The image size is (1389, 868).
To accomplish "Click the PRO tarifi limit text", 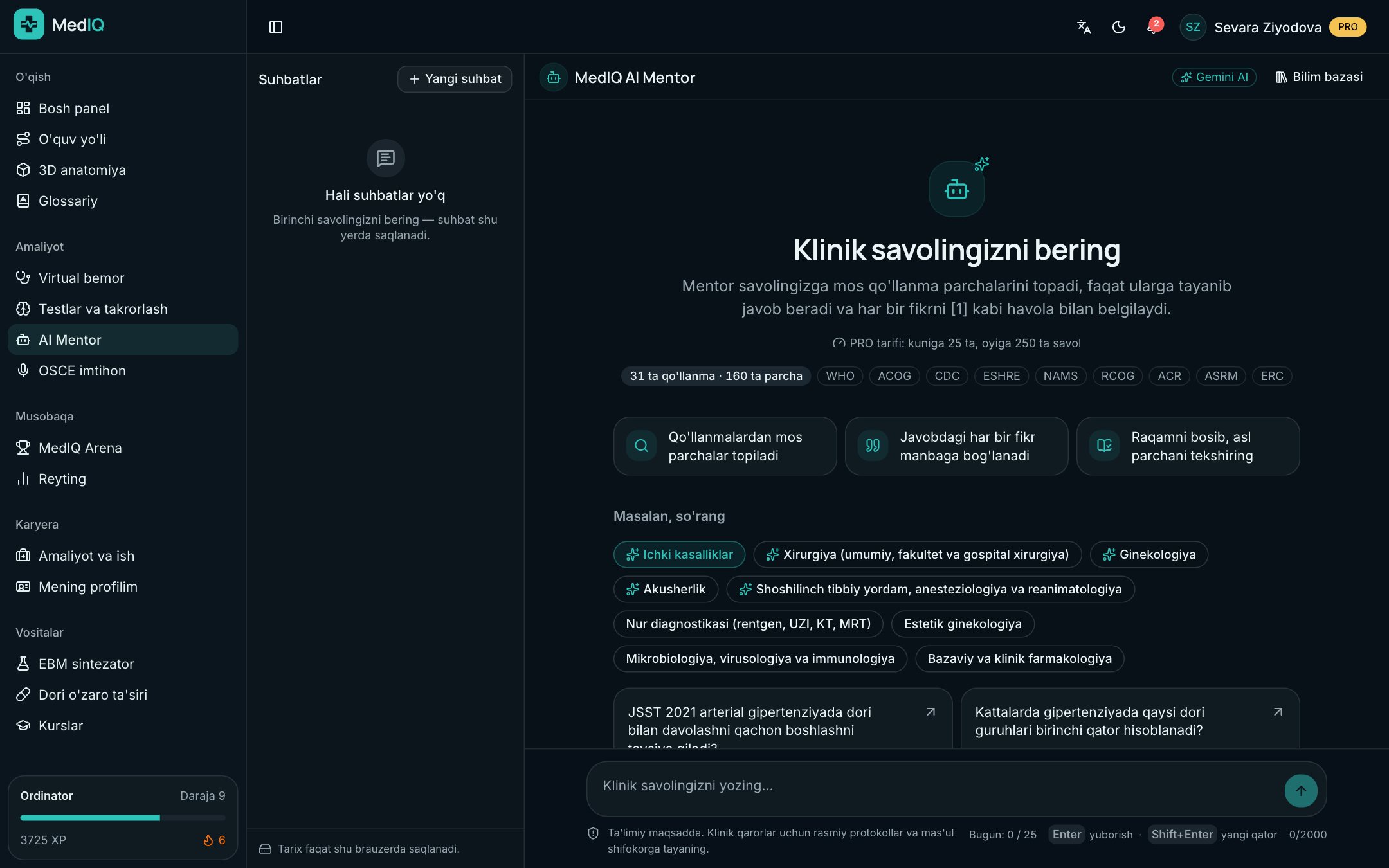I will 965,343.
